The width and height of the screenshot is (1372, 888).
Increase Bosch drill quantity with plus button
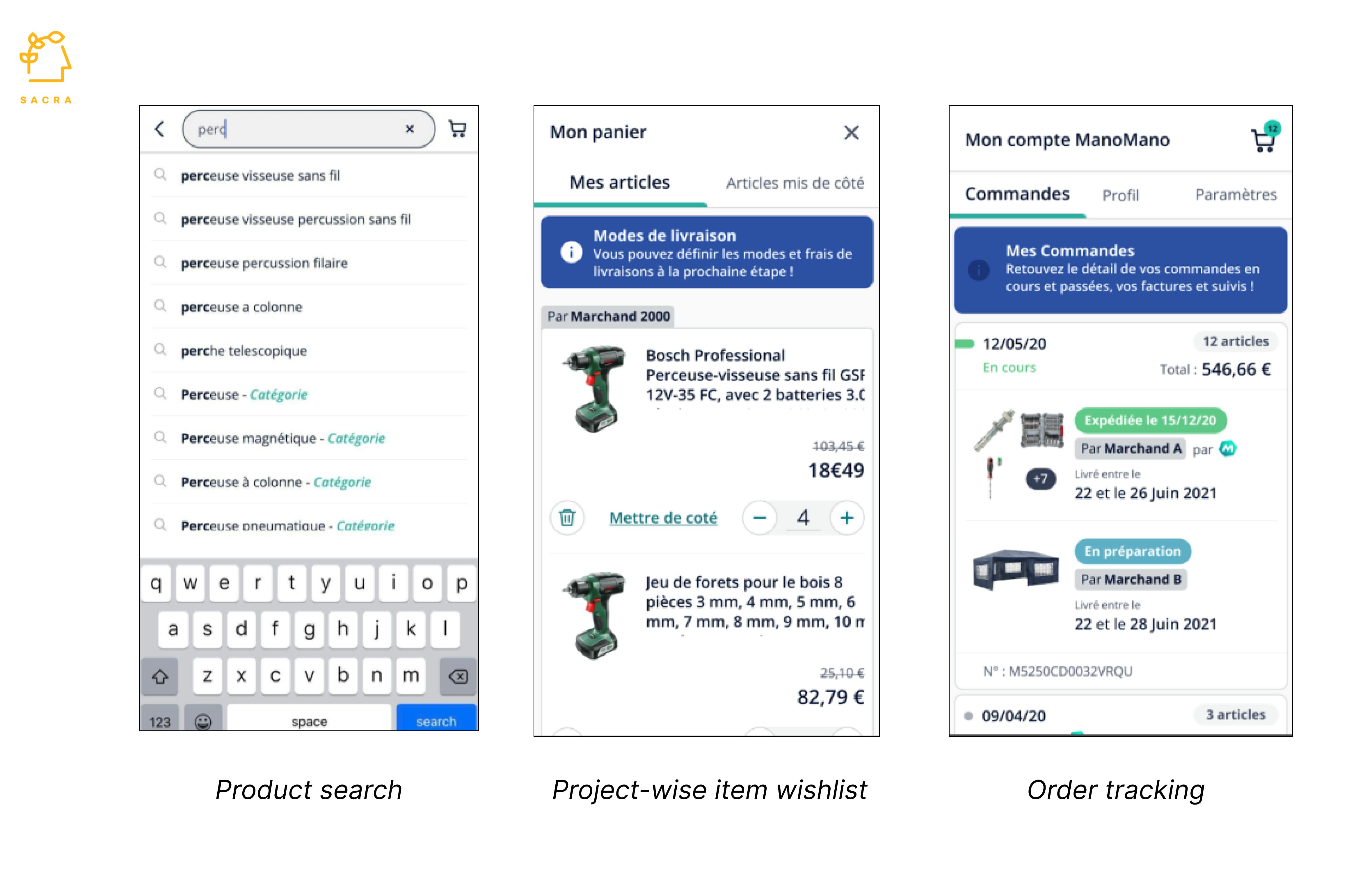(x=847, y=518)
